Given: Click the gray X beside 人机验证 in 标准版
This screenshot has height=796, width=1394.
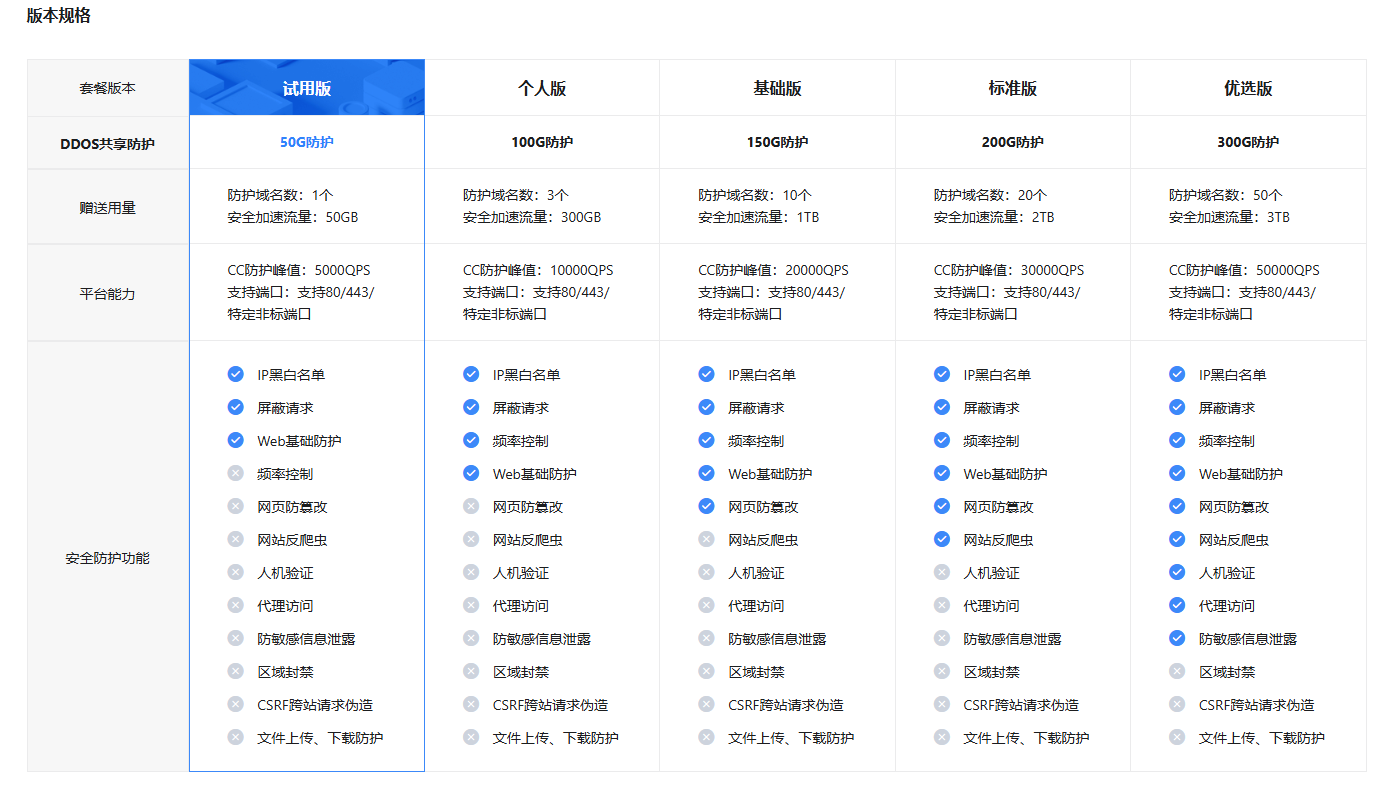Looking at the screenshot, I should click(942, 572).
